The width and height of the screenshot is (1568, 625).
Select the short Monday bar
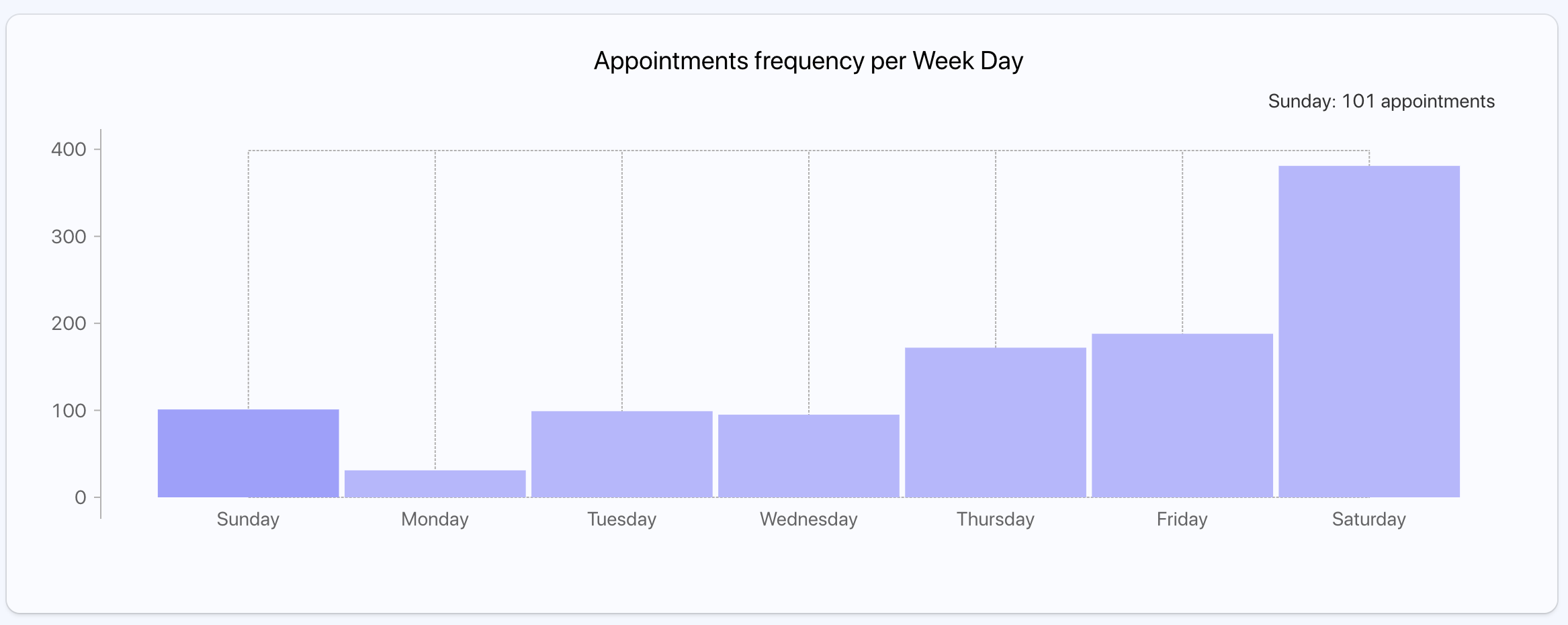[435, 483]
